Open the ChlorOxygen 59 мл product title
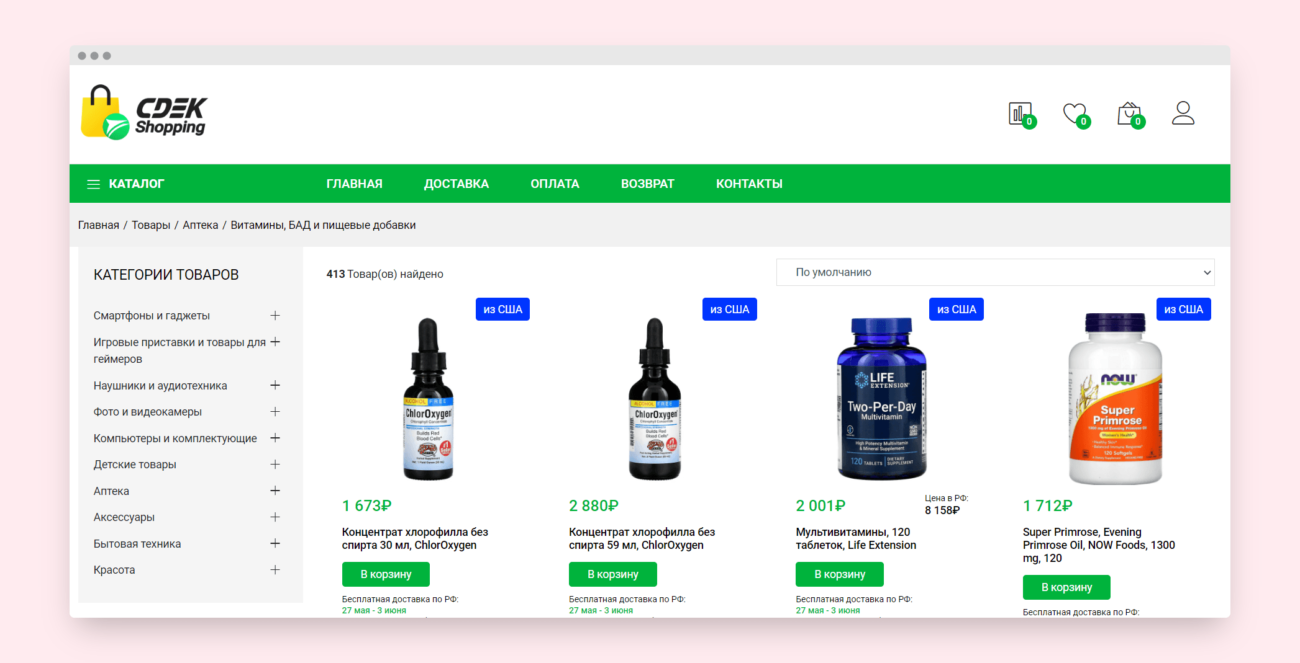Screen dimensions: 1300x663 642,538
